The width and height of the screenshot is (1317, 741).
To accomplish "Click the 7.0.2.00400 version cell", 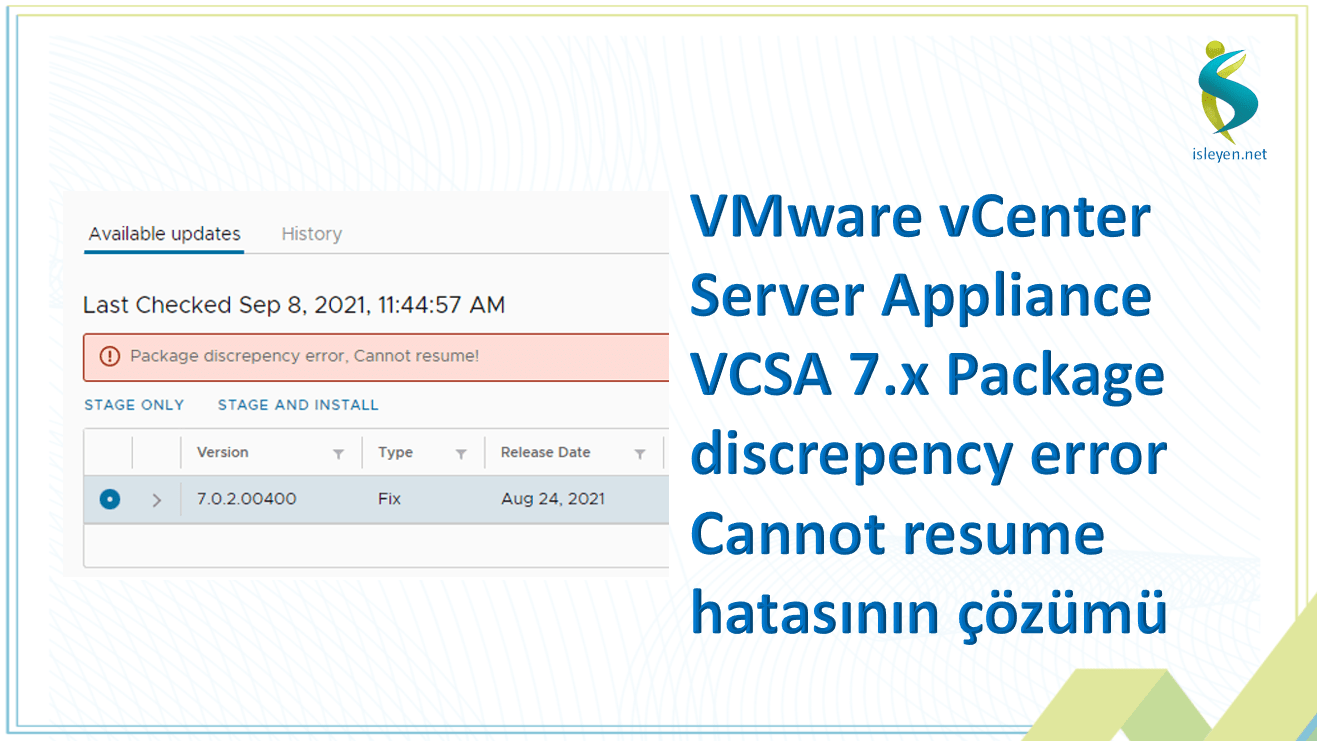I will (x=246, y=499).
